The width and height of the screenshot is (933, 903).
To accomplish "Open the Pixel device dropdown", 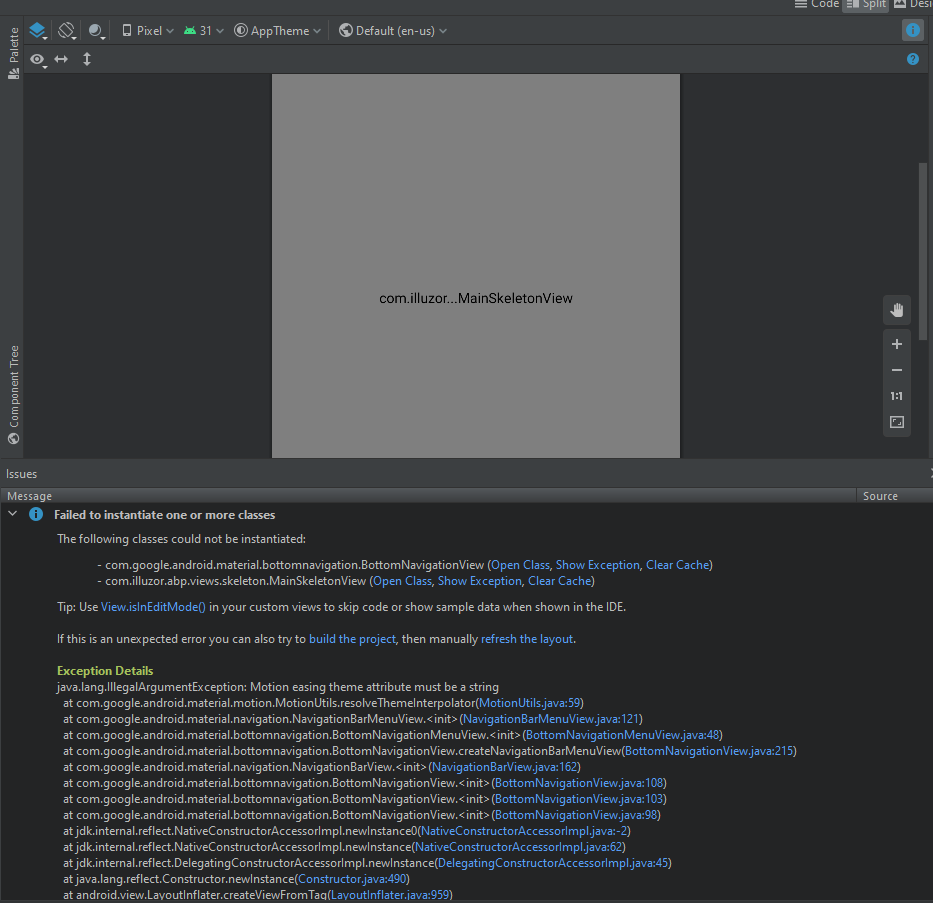I will coord(148,31).
